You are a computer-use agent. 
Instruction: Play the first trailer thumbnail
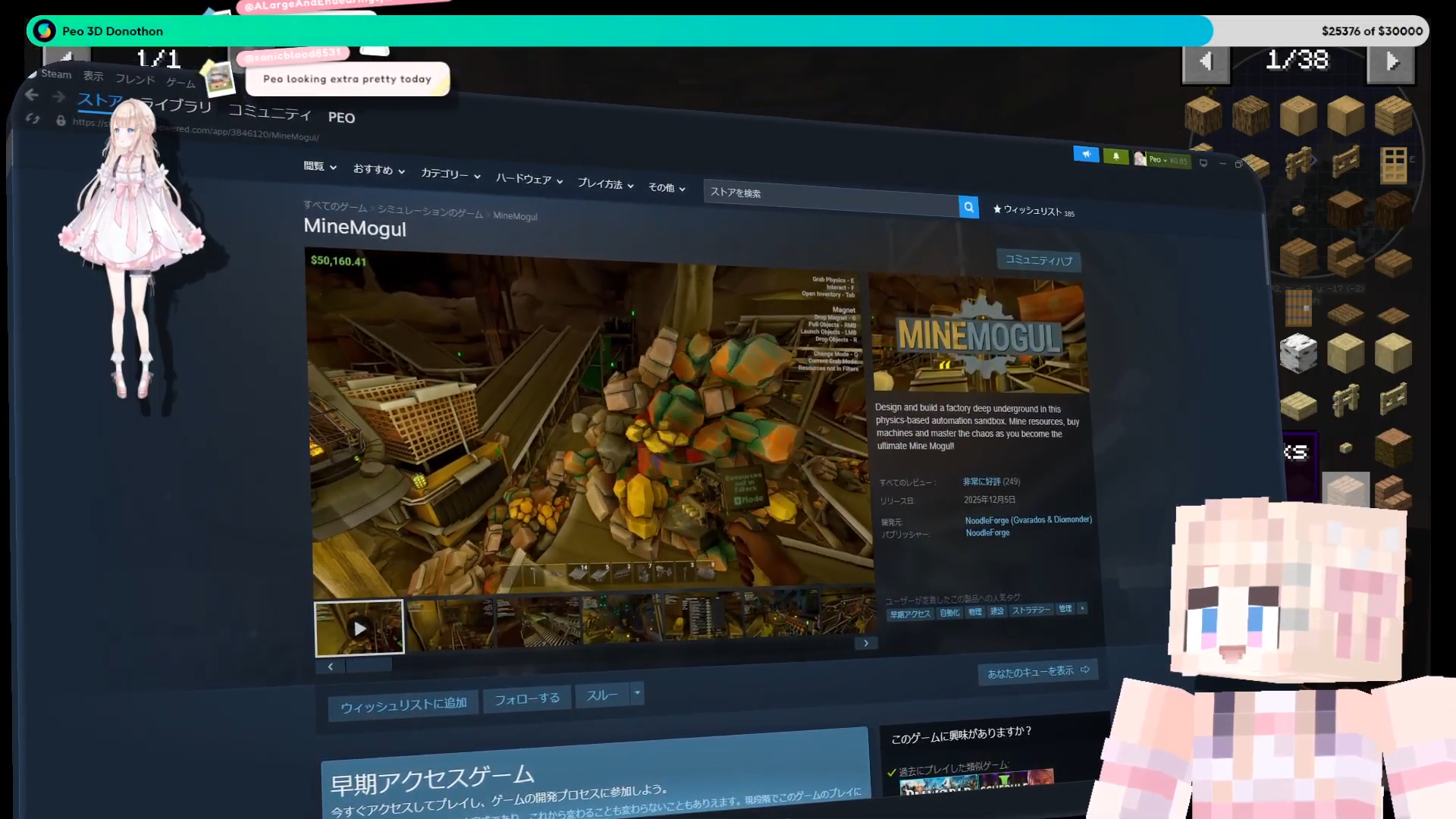point(359,628)
